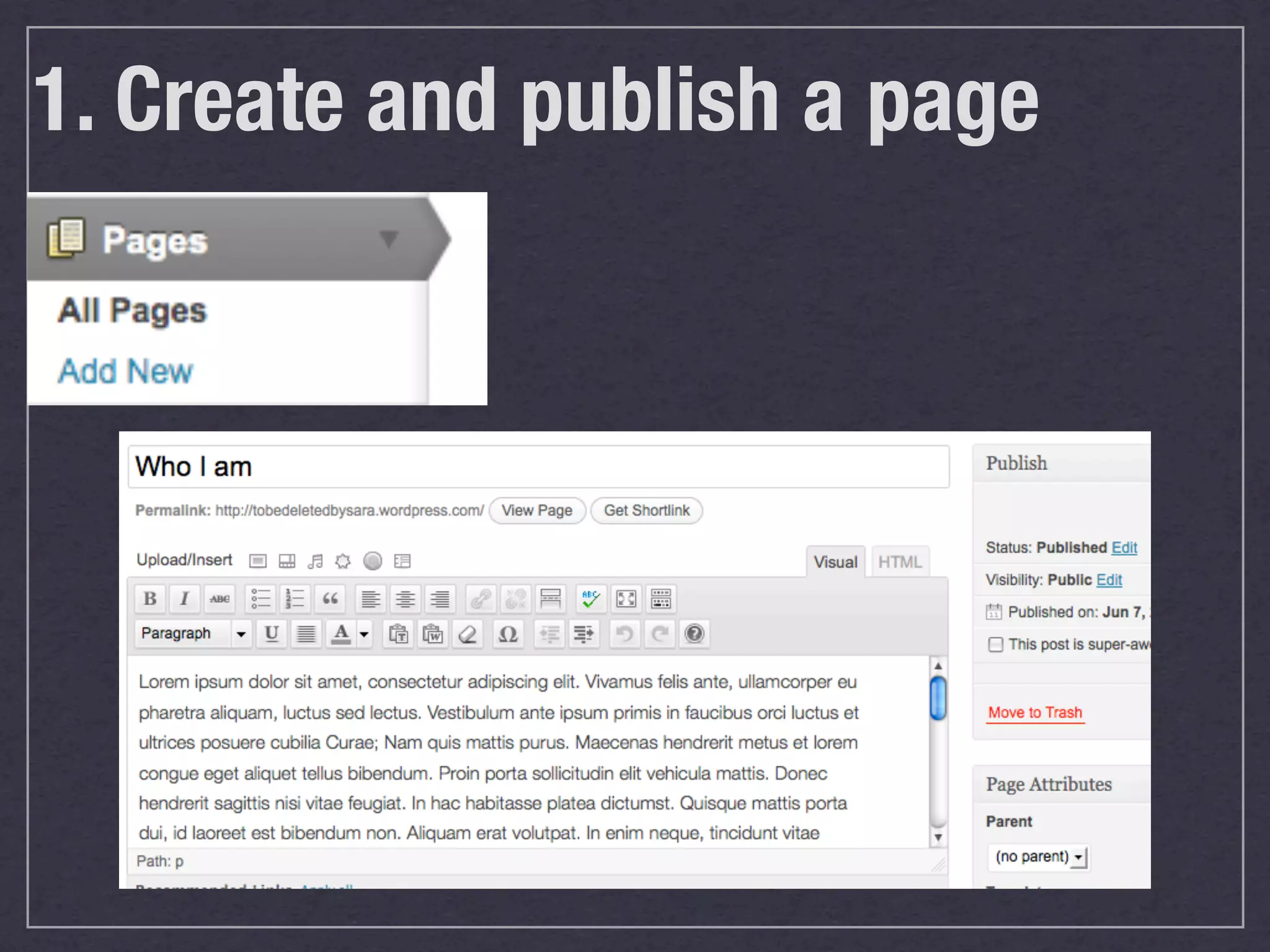This screenshot has width=1270, height=952.
Task: Apply blockquote formatting
Action: (x=330, y=599)
